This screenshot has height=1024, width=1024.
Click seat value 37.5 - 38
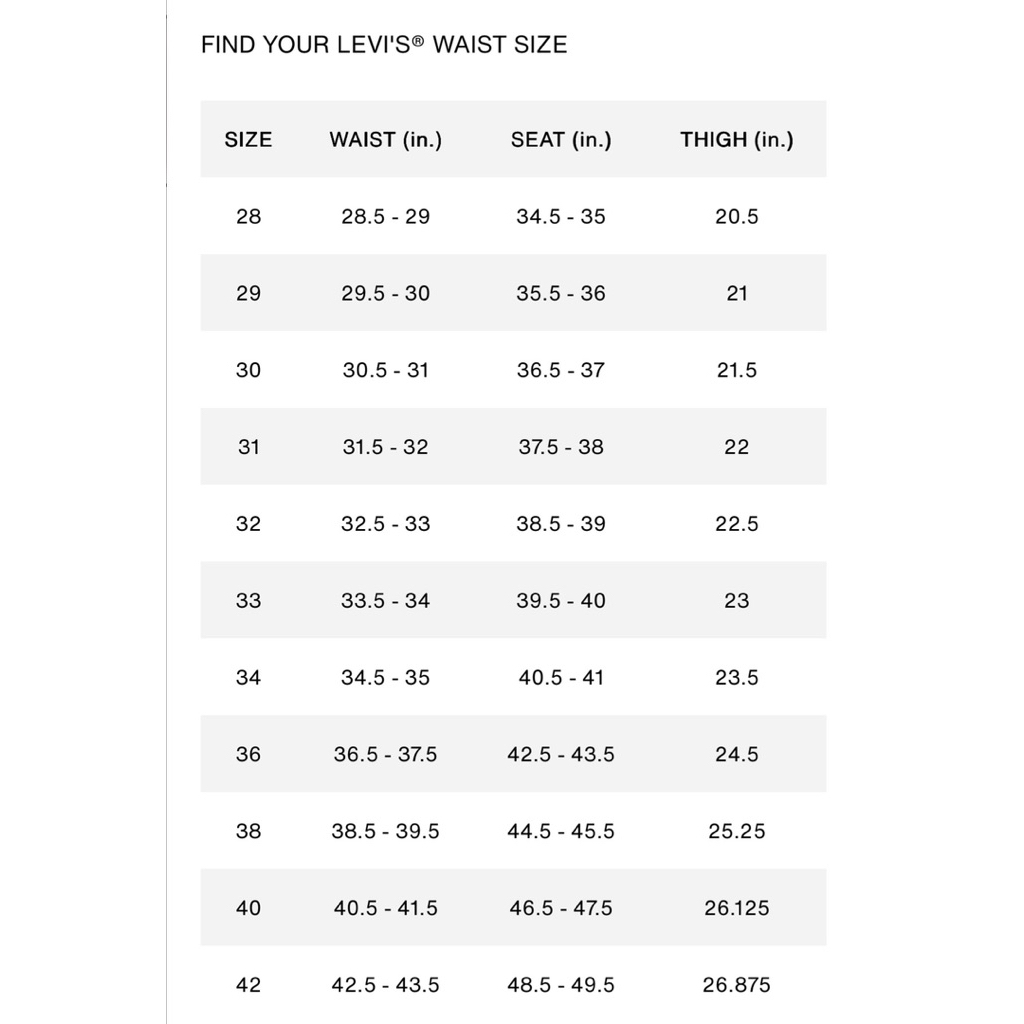[561, 447]
